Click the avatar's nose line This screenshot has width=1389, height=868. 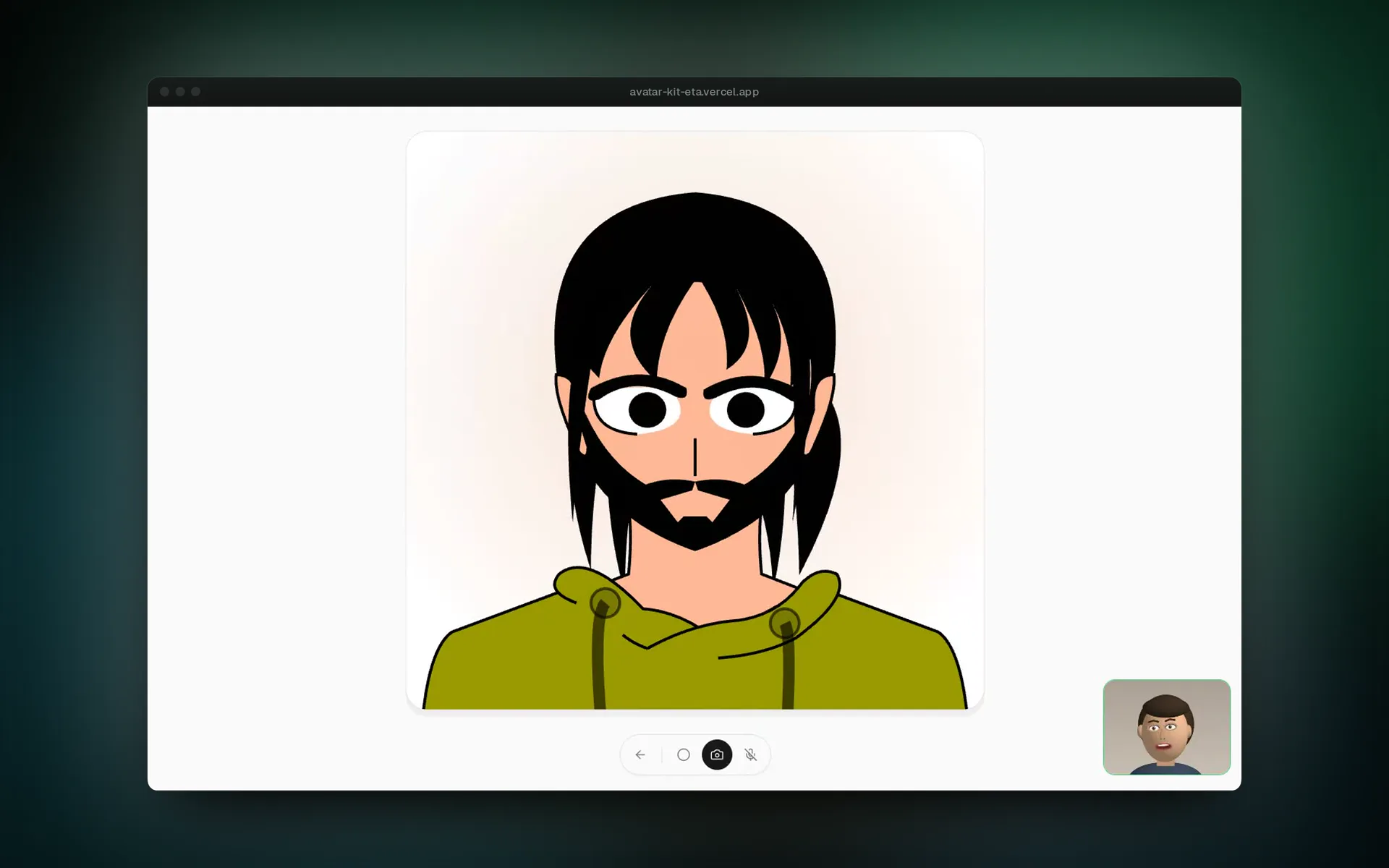(694, 456)
